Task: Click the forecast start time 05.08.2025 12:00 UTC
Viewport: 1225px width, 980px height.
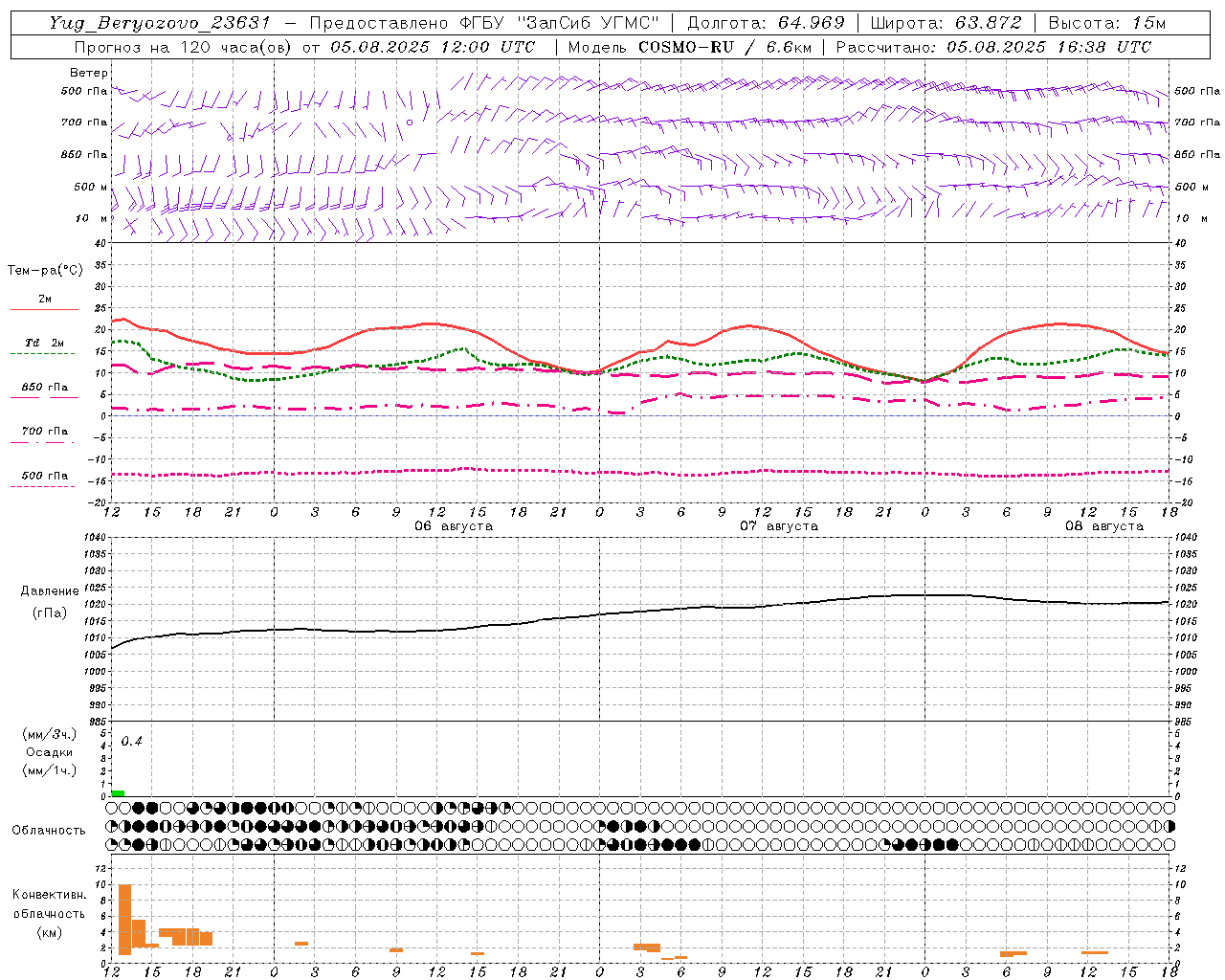Action: click(x=432, y=47)
